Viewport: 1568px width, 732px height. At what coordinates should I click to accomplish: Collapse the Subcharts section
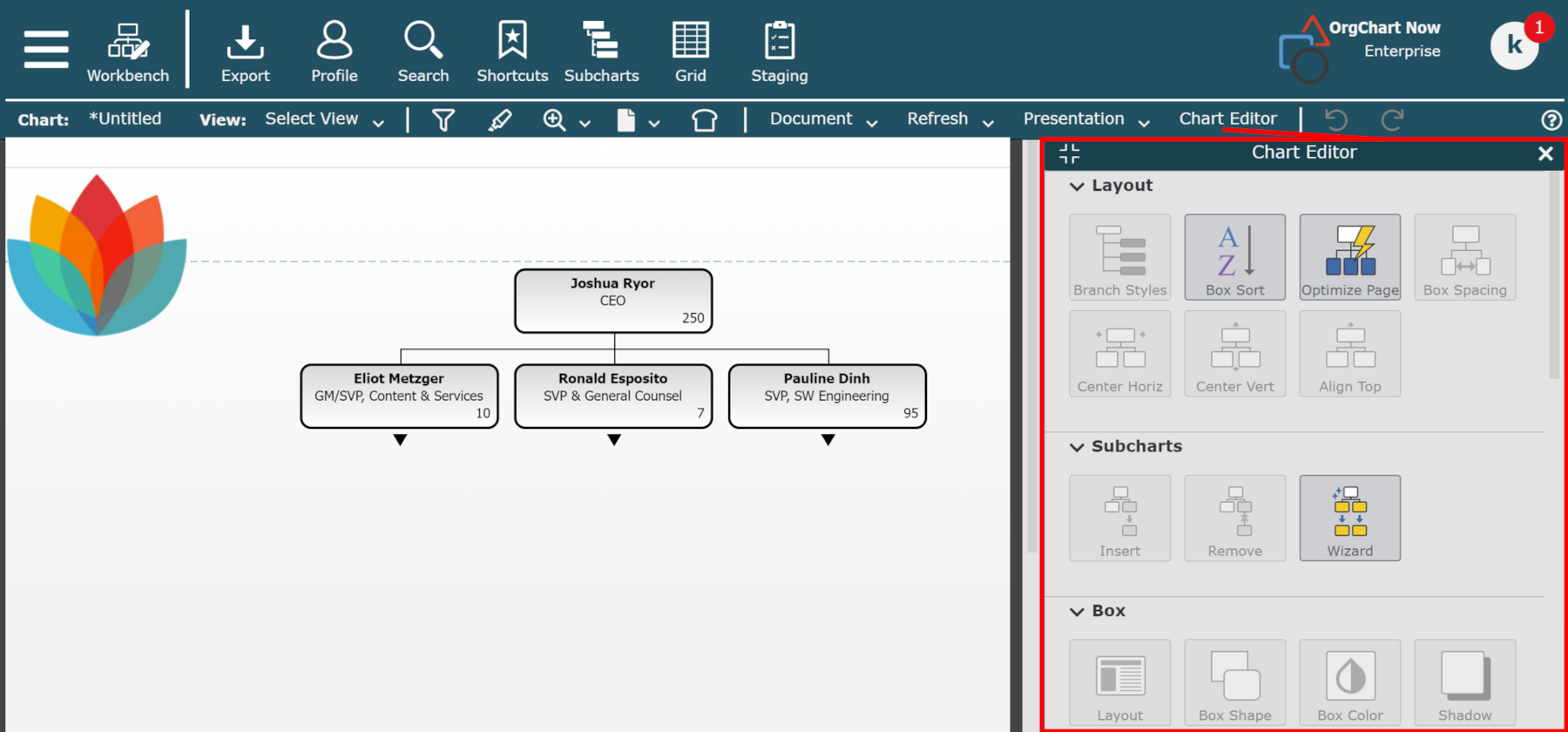point(1078,447)
